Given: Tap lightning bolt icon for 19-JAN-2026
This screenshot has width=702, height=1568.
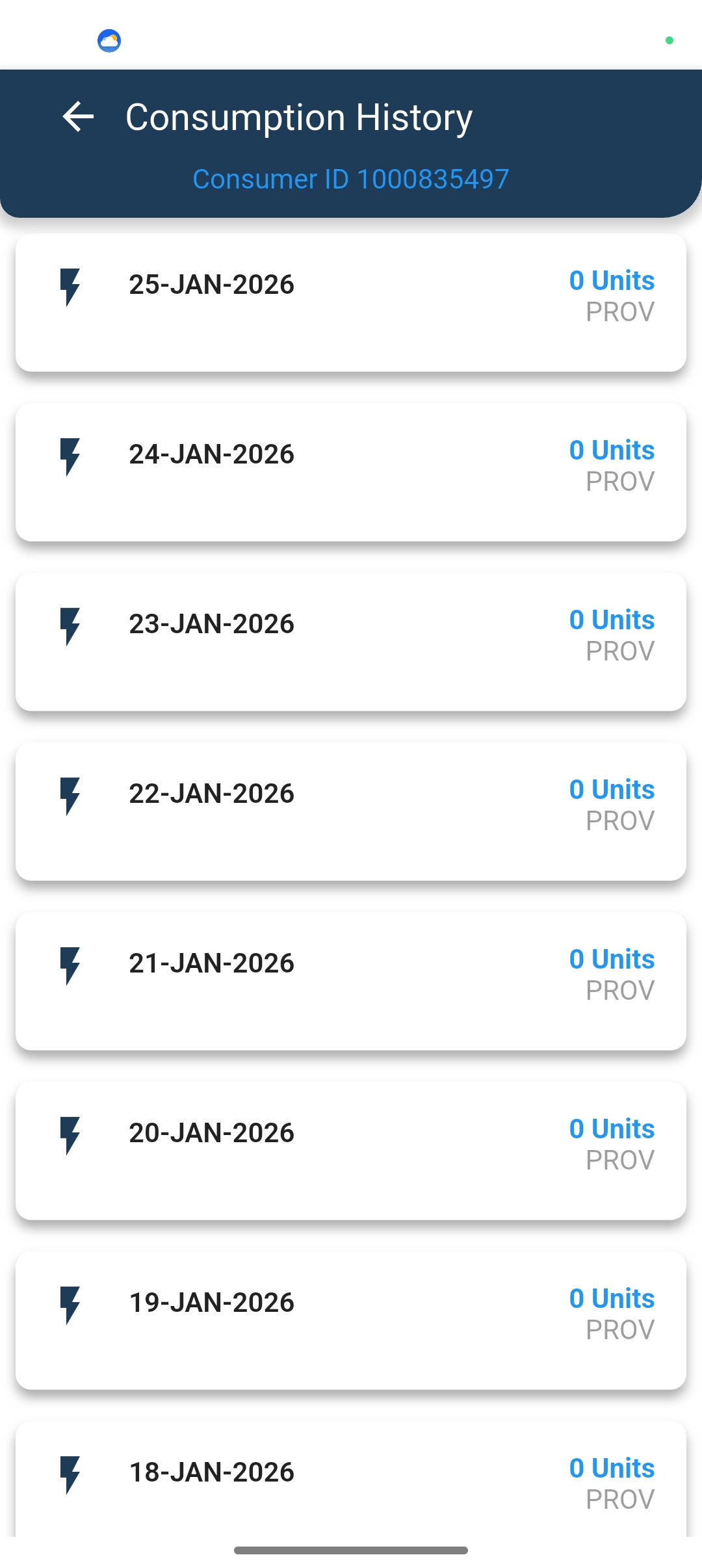Looking at the screenshot, I should (70, 1305).
